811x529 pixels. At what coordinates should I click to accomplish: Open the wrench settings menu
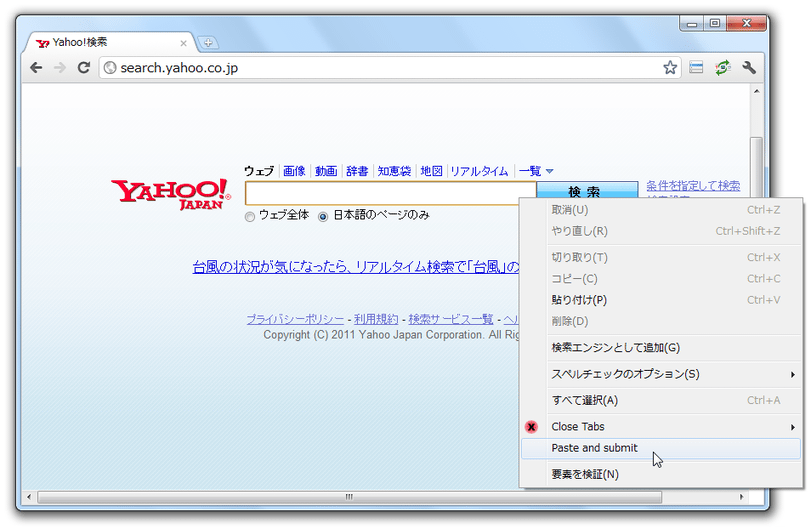pos(748,67)
